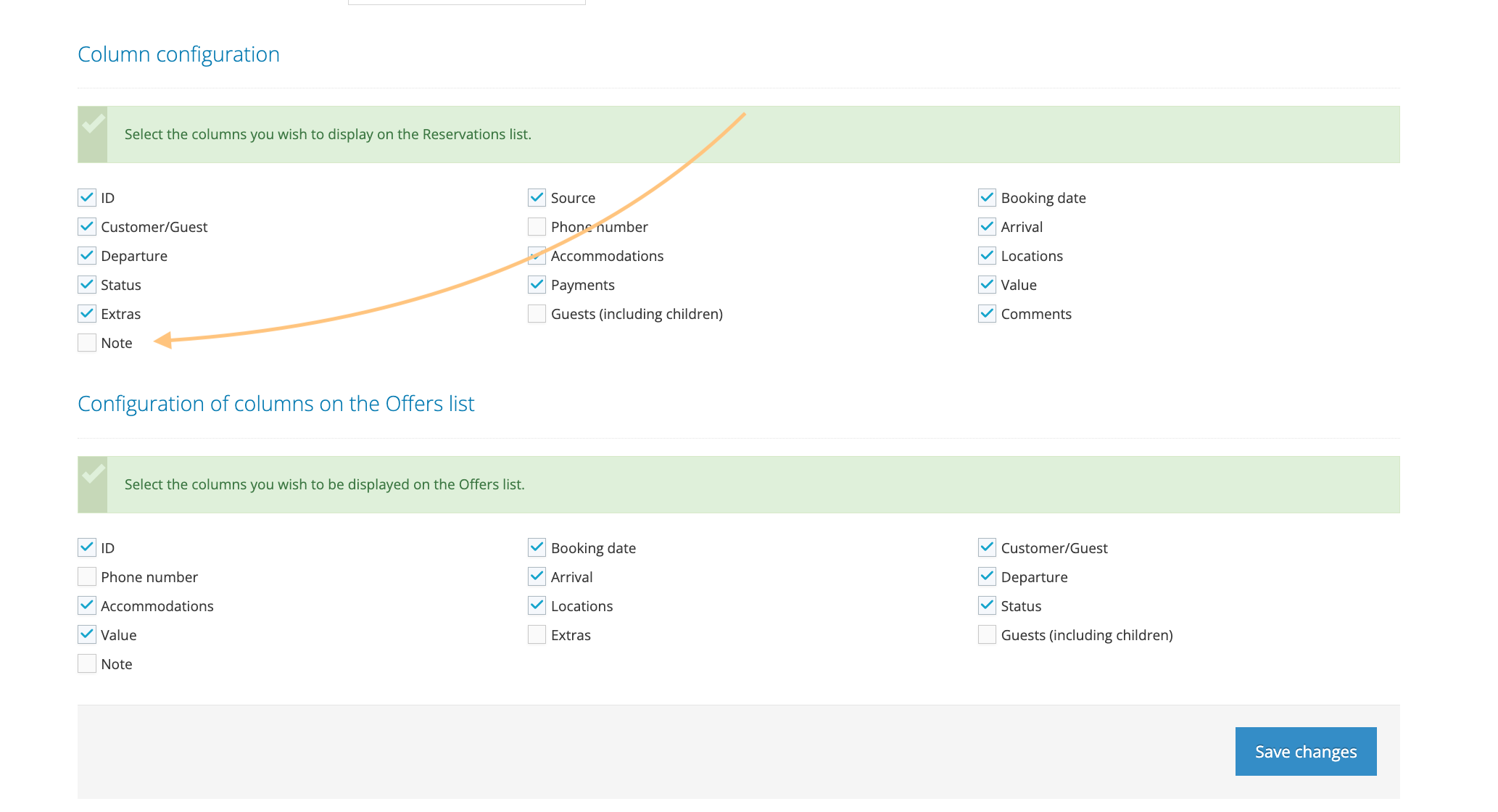Screen dimensions: 1498x812
Task: Toggle Accommodations on the Offers list
Action: (87, 606)
